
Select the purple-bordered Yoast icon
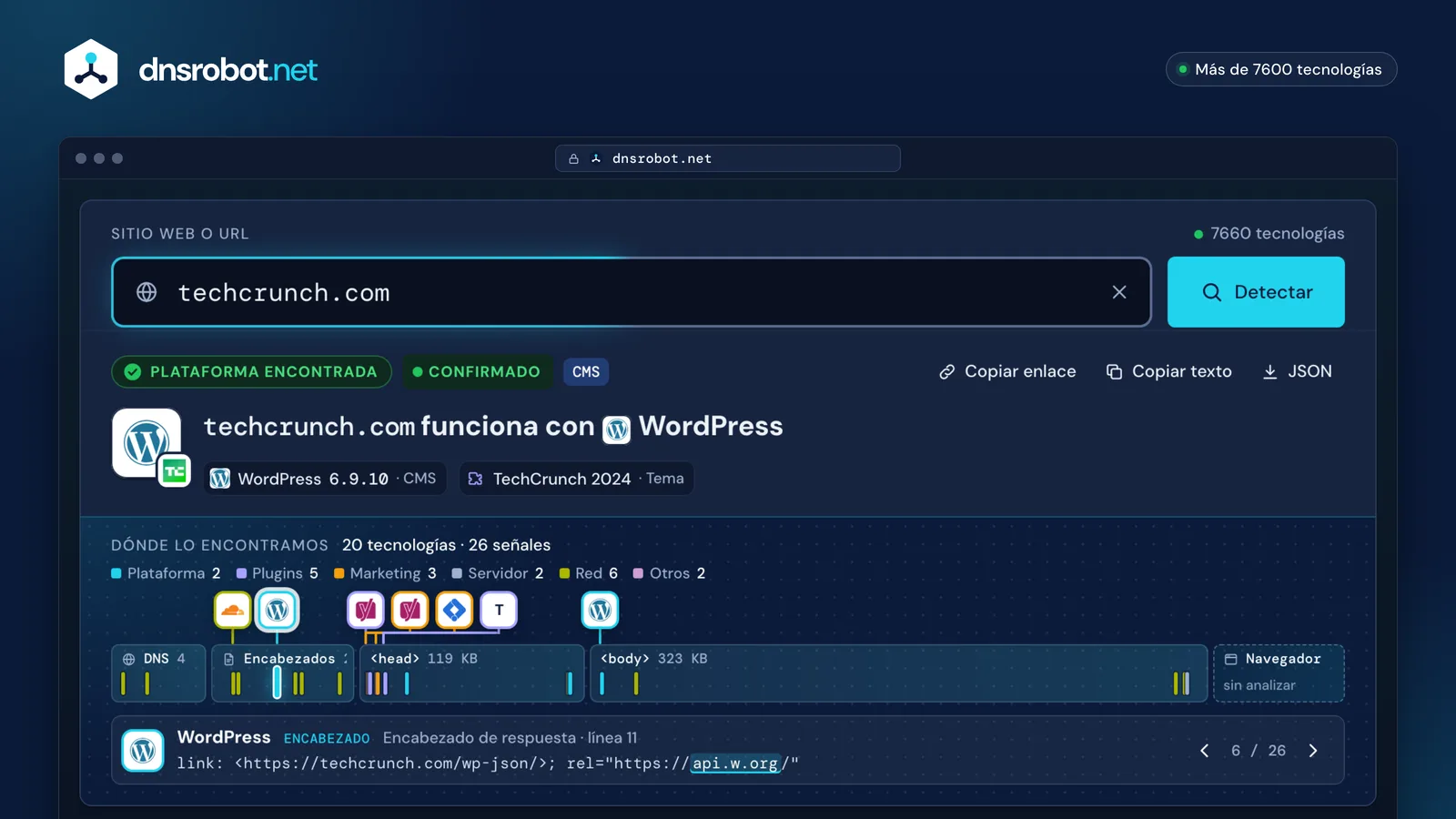(366, 610)
